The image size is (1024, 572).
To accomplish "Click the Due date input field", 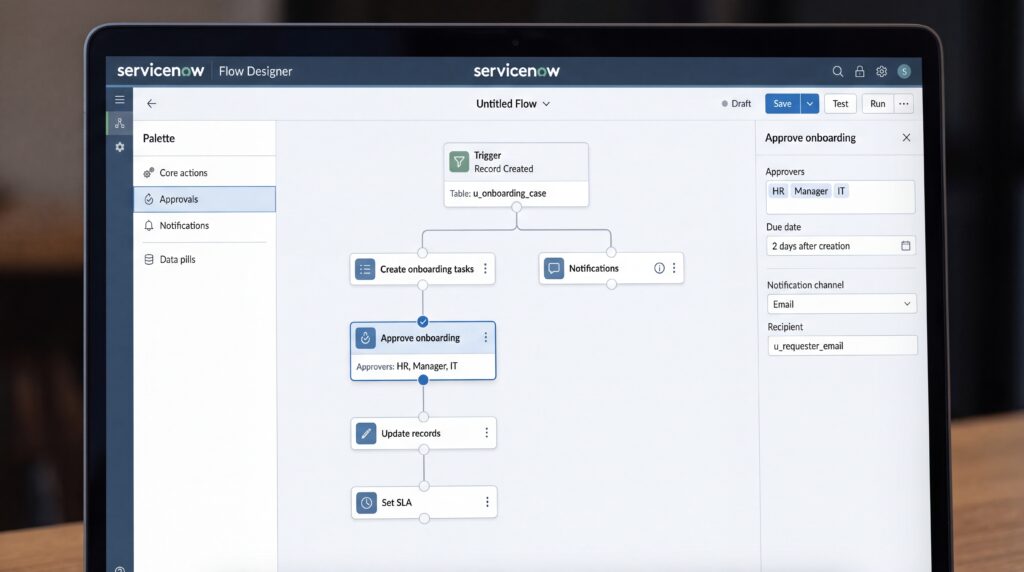I will pyautogui.click(x=841, y=246).
